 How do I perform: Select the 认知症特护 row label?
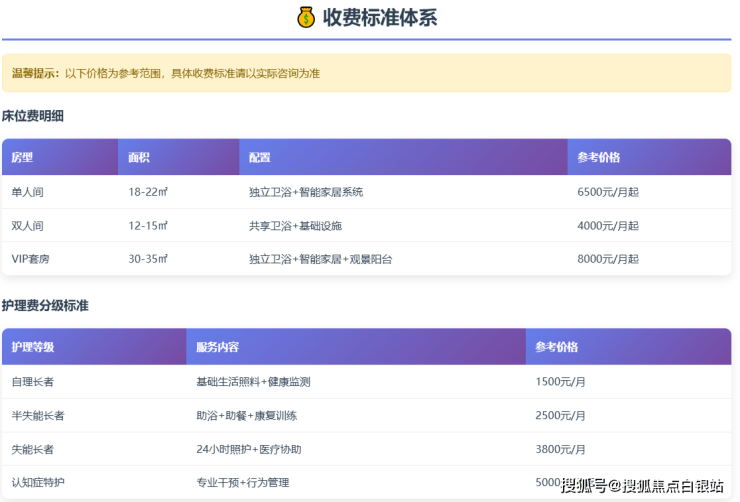pyautogui.click(x=38, y=482)
